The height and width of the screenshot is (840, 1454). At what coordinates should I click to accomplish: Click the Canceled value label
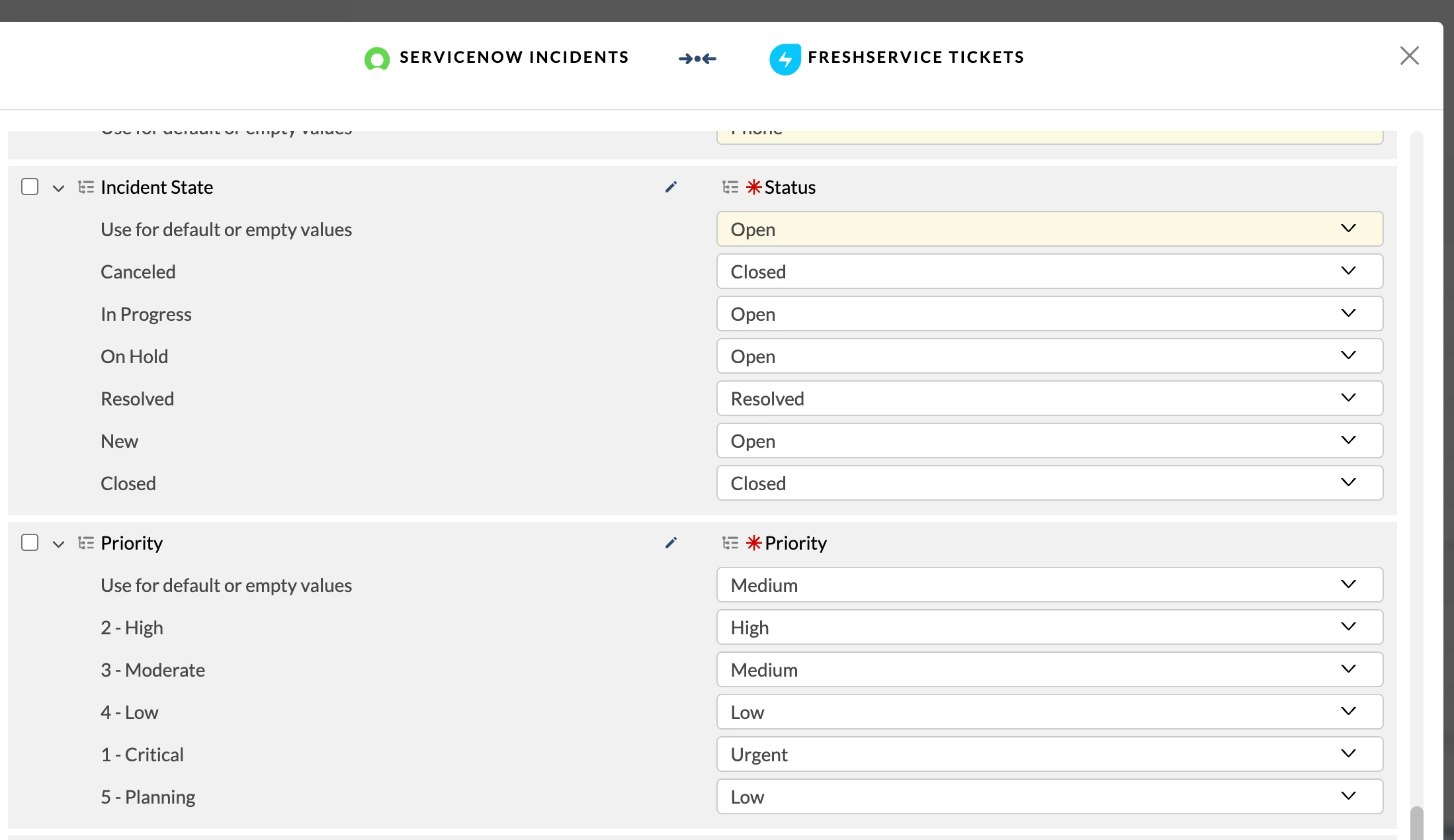tap(138, 272)
